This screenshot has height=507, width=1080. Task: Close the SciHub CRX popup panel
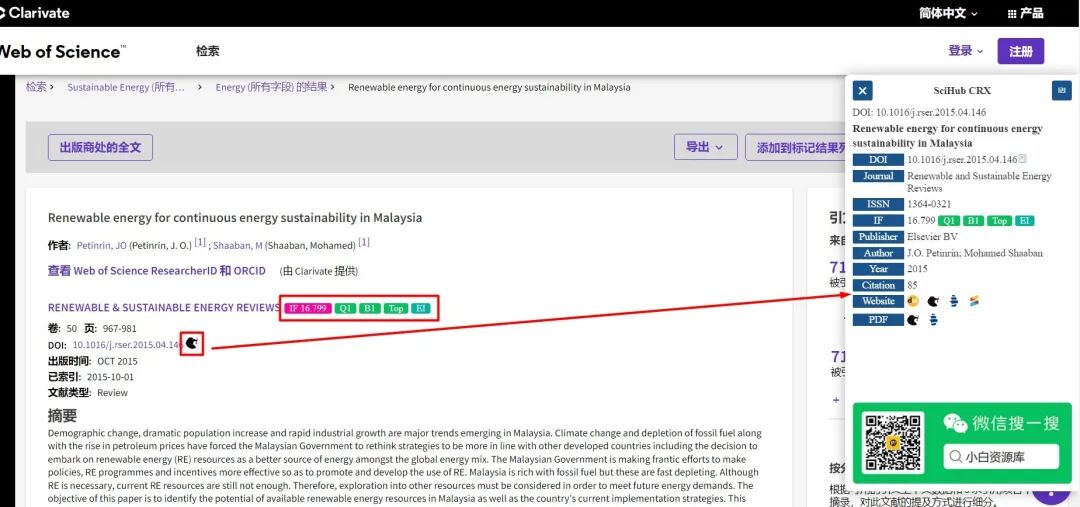click(x=862, y=90)
